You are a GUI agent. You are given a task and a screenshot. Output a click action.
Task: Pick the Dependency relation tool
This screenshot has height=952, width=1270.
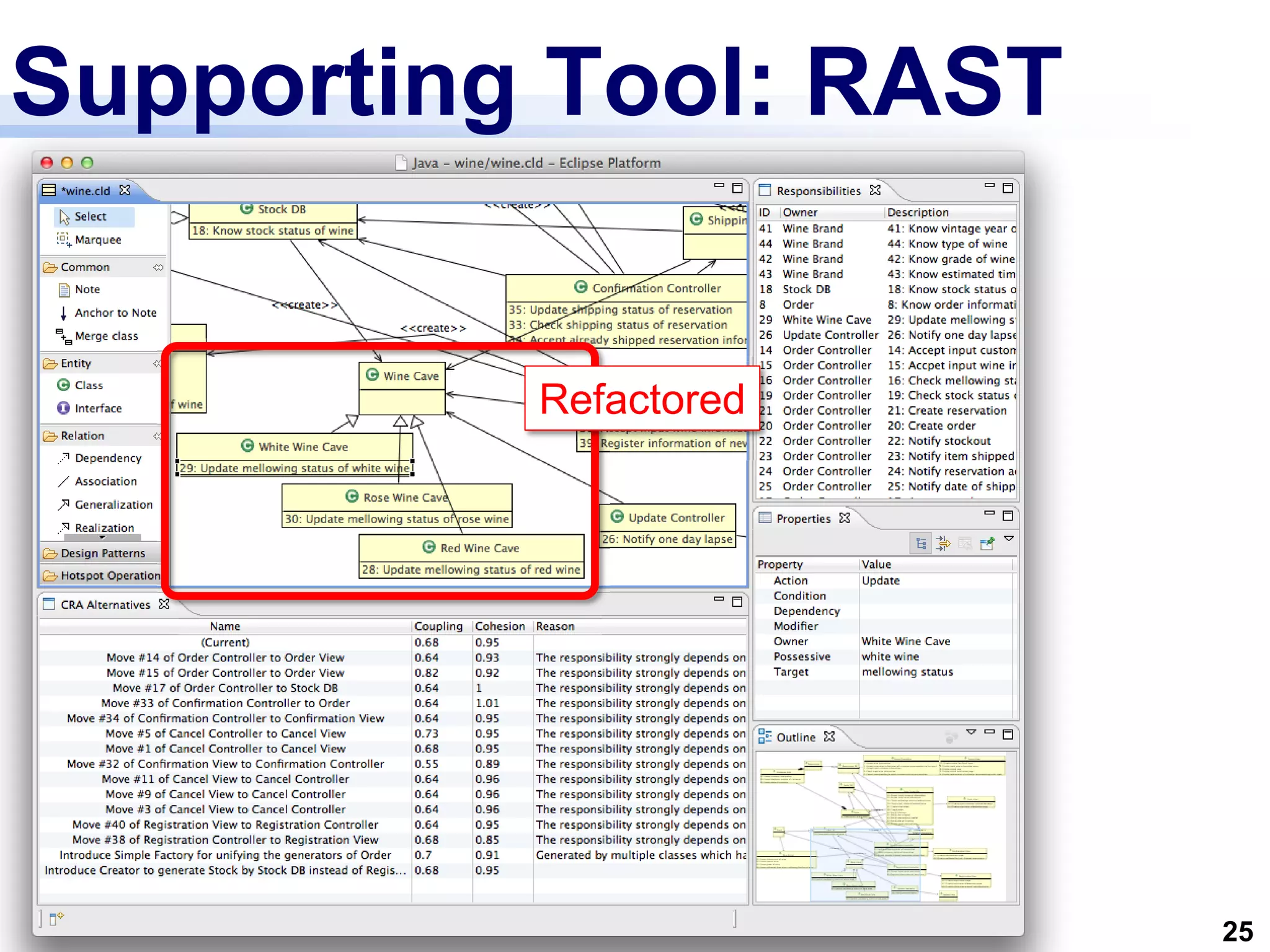tap(100, 458)
